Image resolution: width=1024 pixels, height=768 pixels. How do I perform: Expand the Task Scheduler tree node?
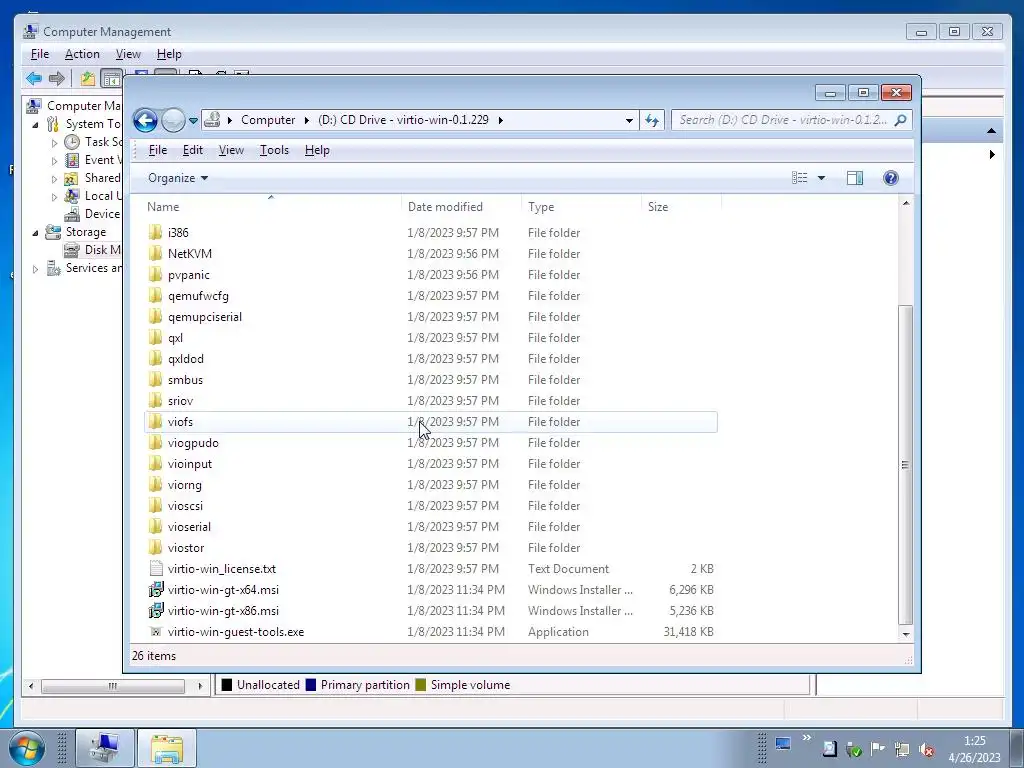tap(54, 142)
